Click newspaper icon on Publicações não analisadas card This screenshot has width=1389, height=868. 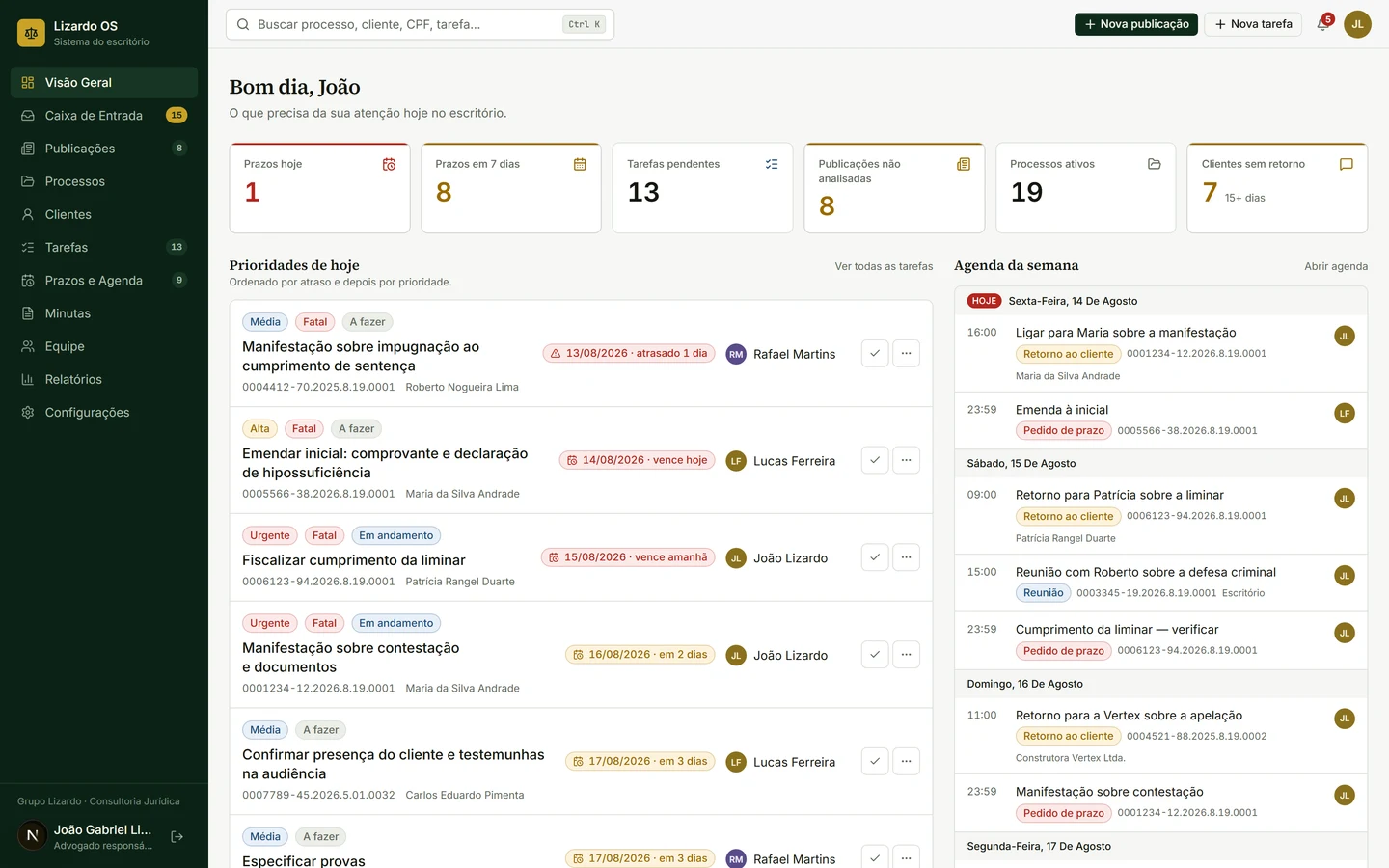click(x=963, y=164)
